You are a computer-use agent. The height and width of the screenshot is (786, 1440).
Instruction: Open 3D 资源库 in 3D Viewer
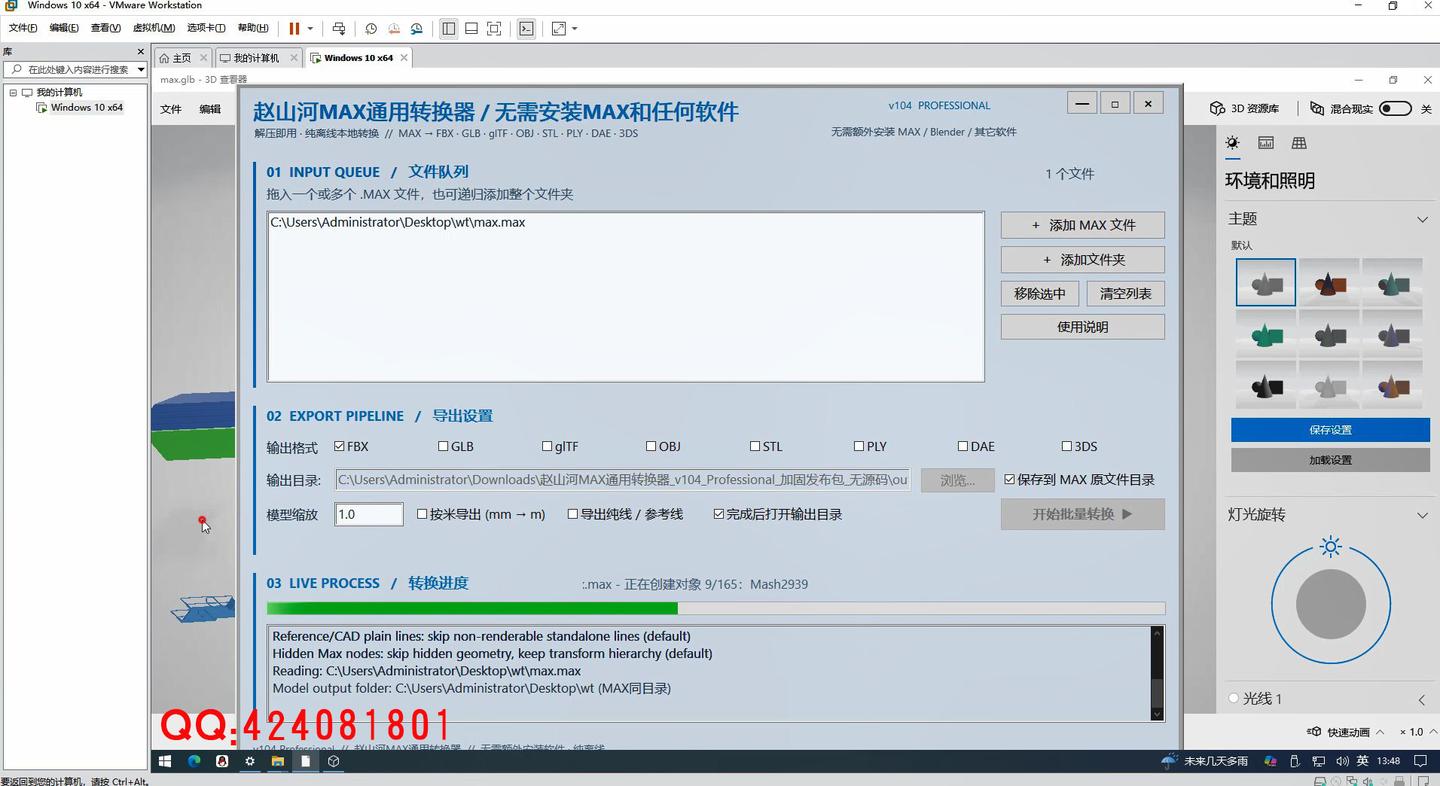click(x=1244, y=108)
